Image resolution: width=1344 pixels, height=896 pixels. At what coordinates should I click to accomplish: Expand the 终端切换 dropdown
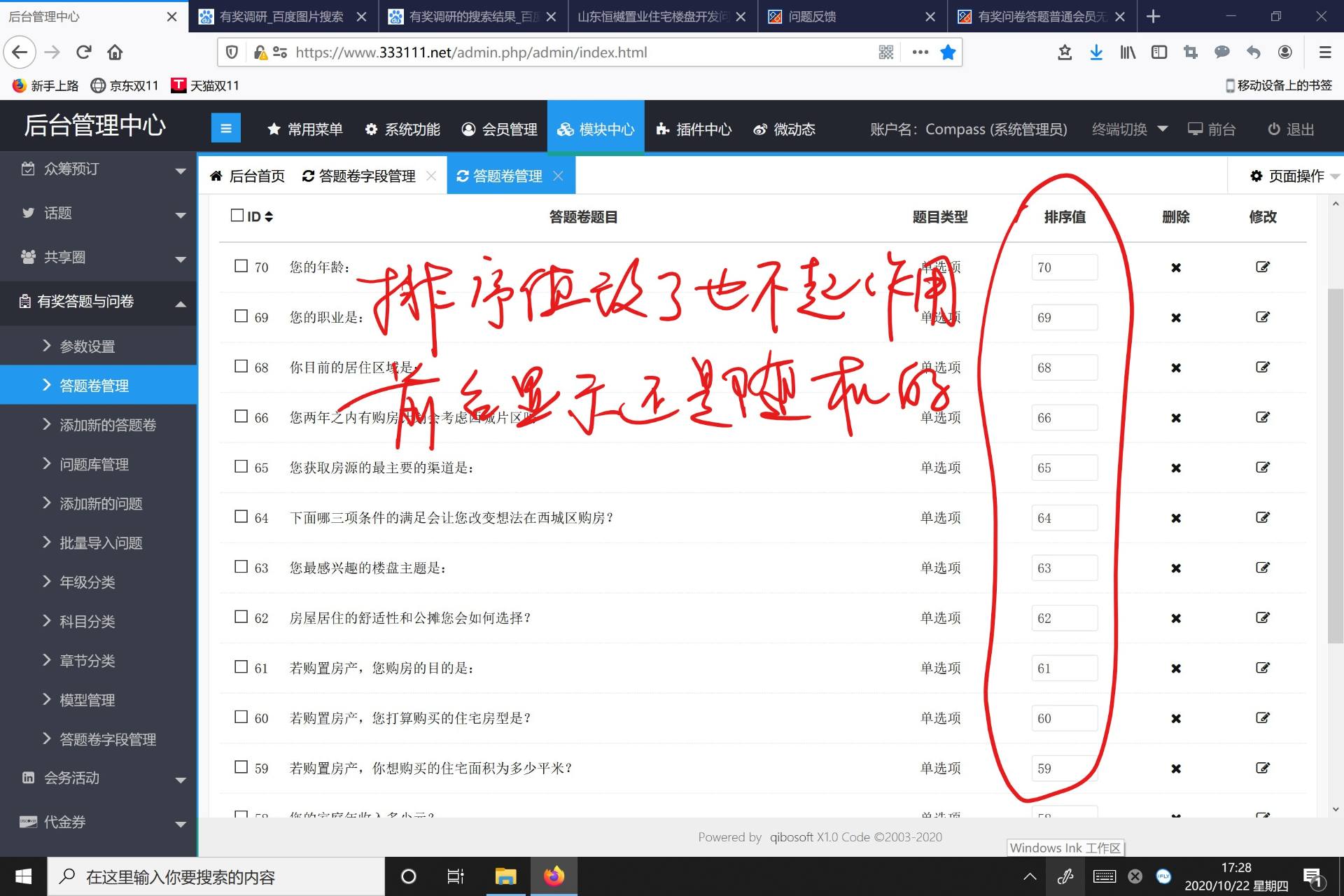tap(1129, 129)
